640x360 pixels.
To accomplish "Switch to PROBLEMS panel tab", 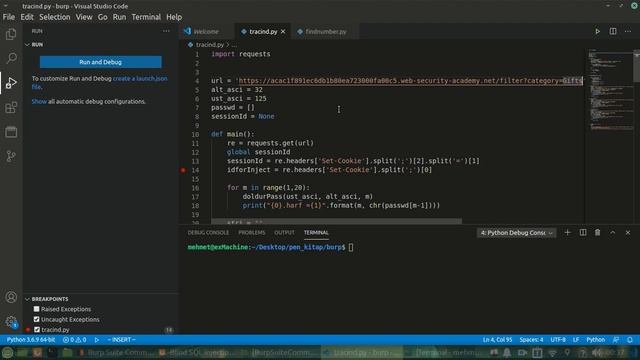I will pyautogui.click(x=252, y=233).
